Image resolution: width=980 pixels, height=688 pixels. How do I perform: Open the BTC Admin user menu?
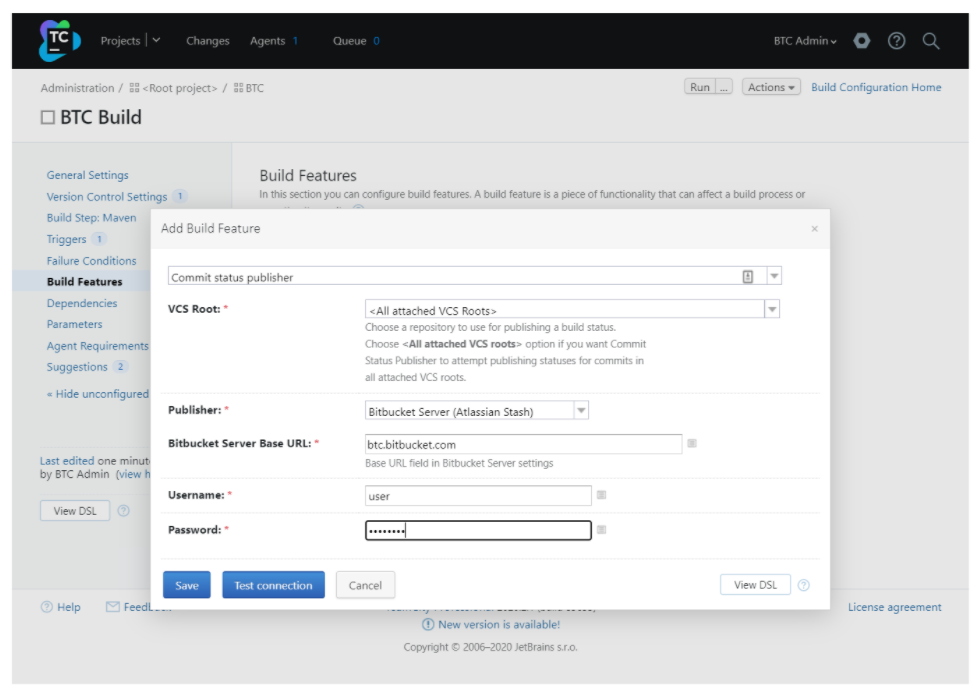click(x=805, y=41)
